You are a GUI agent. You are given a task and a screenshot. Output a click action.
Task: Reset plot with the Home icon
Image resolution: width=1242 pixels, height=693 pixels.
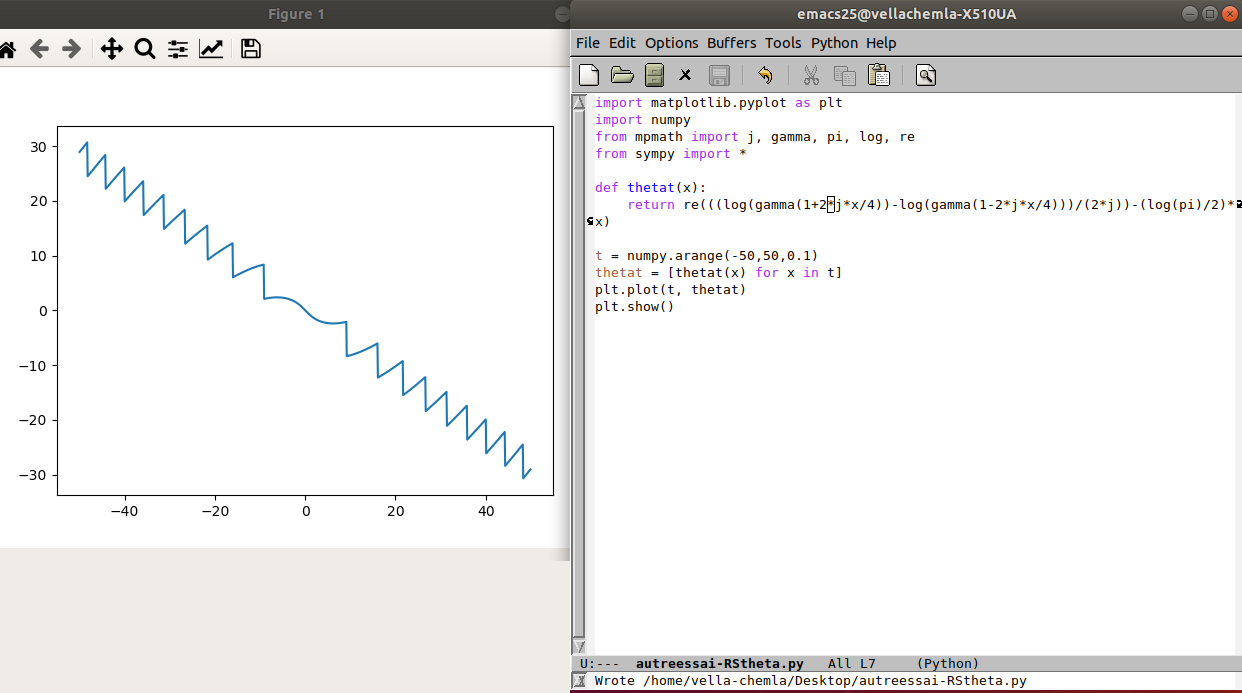7,49
